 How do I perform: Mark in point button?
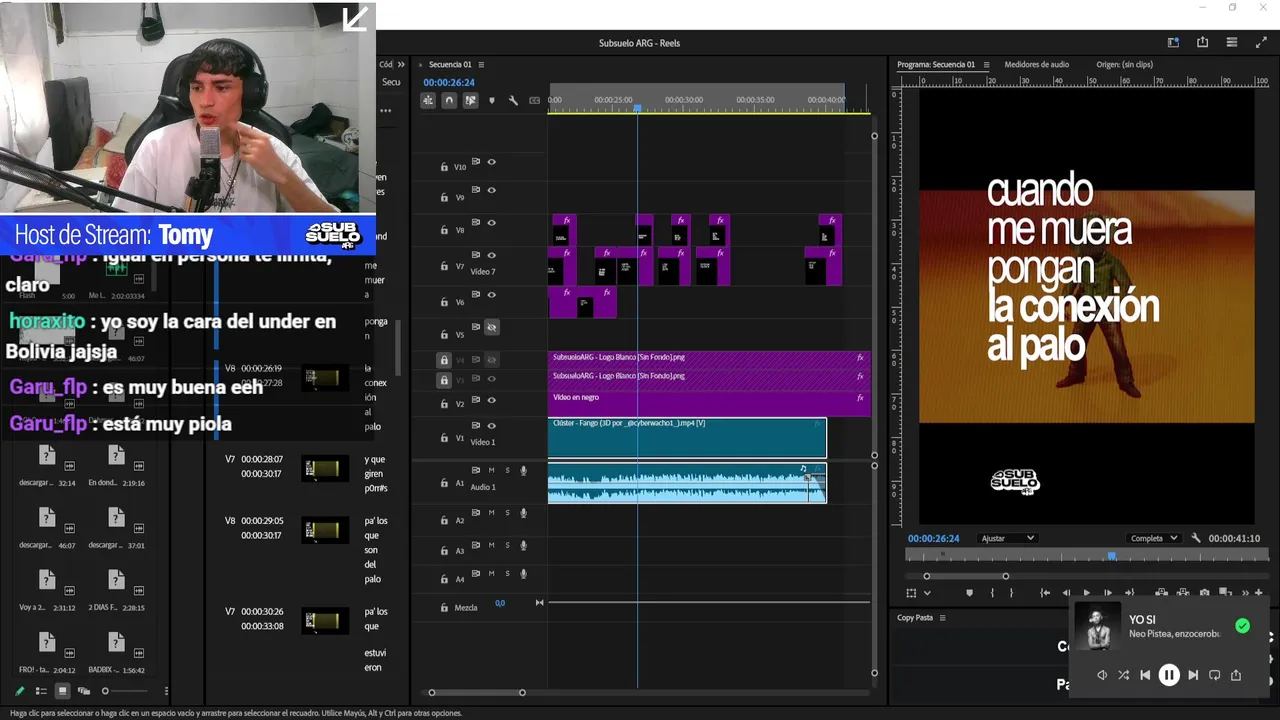[x=992, y=593]
